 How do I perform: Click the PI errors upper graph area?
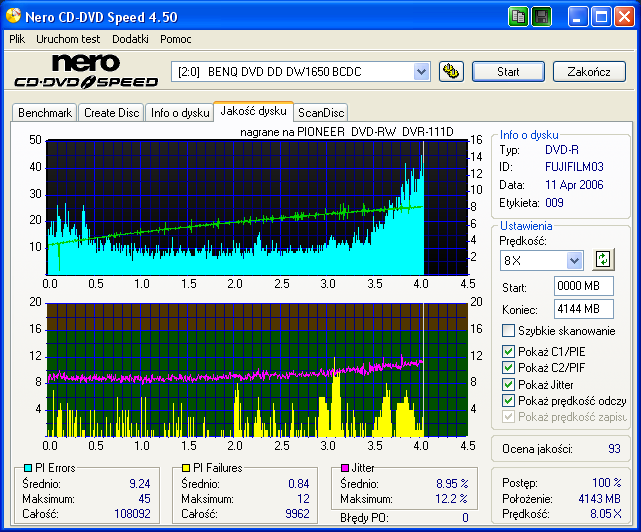(x=257, y=207)
